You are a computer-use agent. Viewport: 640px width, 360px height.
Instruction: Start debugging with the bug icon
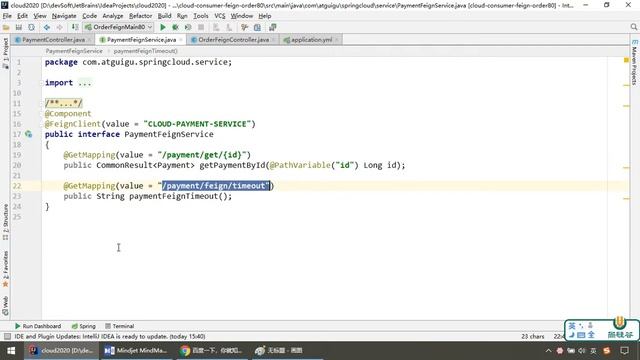176,27
